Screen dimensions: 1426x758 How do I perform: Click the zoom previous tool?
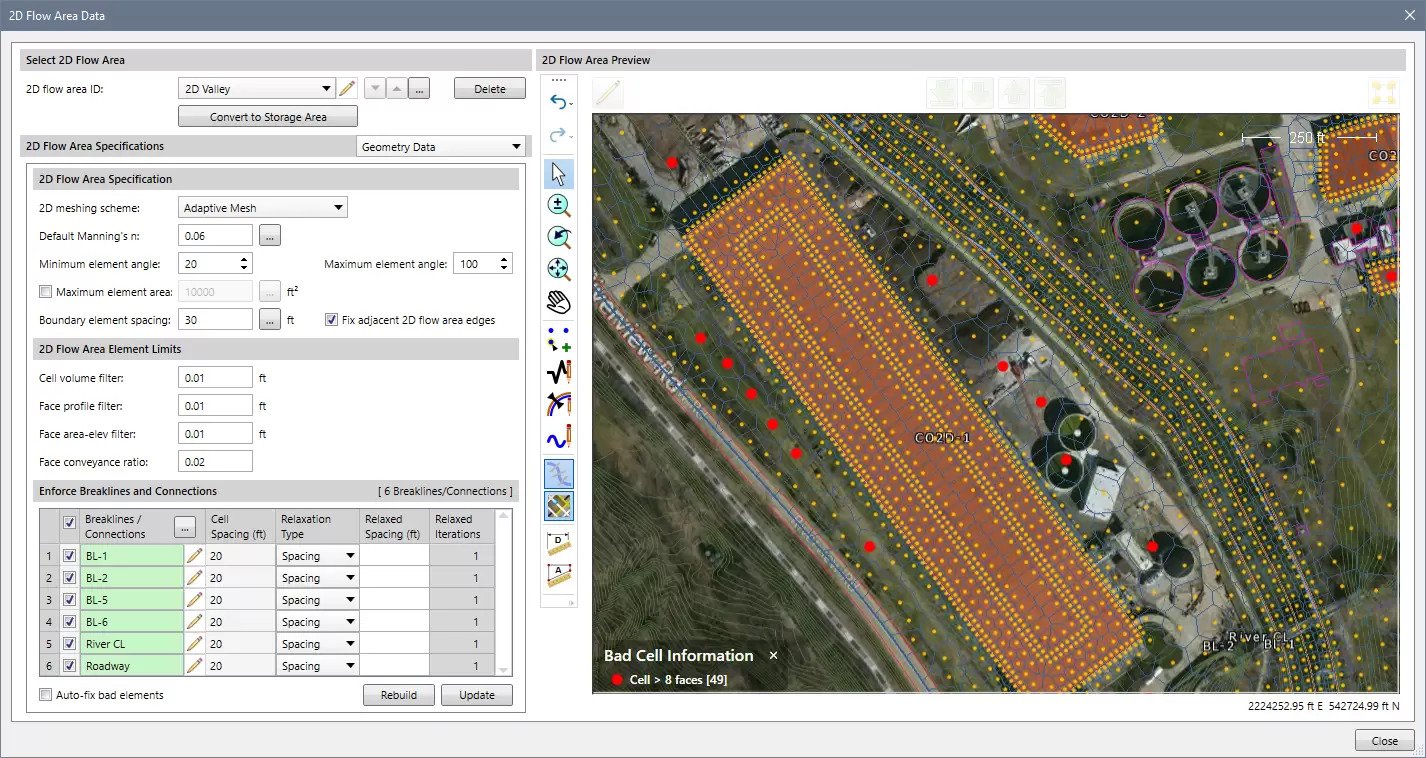click(558, 237)
